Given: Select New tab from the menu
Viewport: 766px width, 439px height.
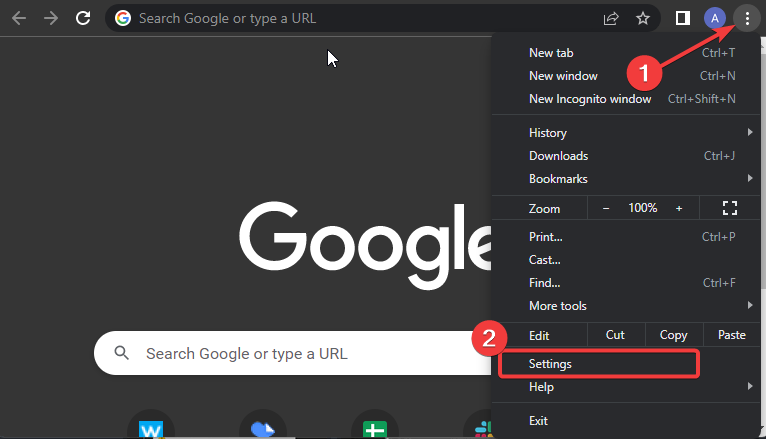Looking at the screenshot, I should pyautogui.click(x=628, y=53).
